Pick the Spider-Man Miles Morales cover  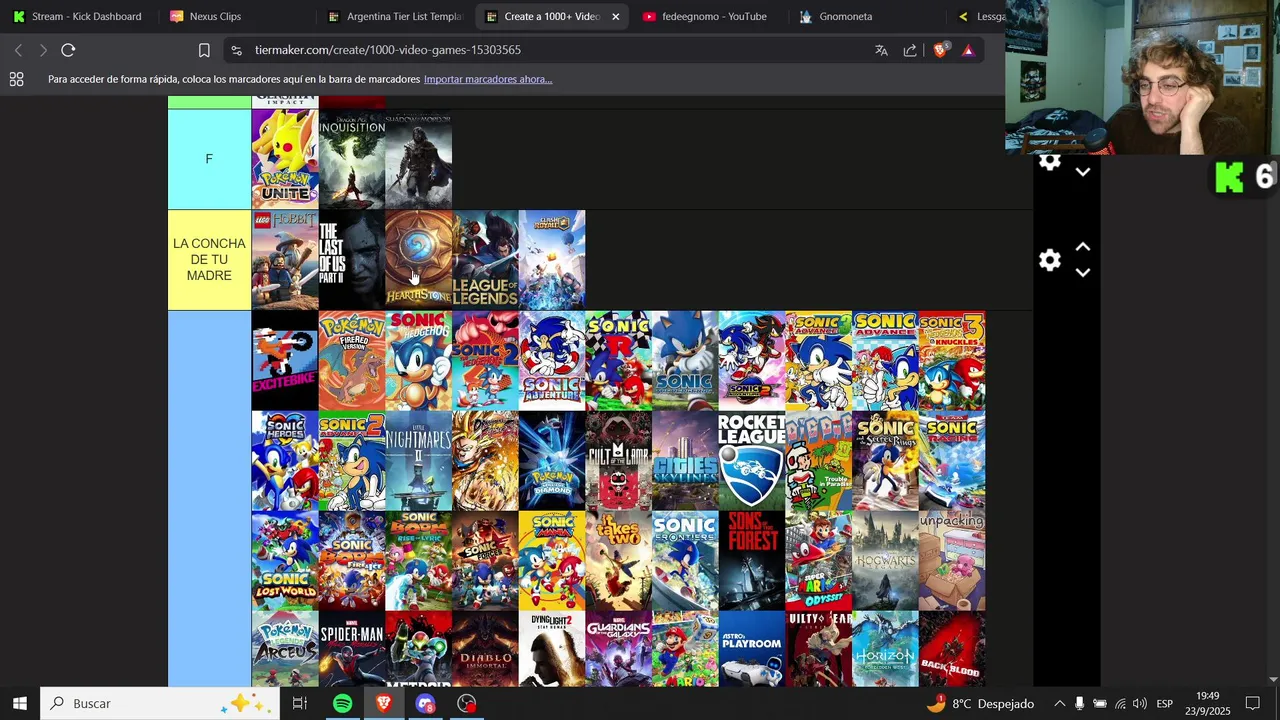pos(352,649)
